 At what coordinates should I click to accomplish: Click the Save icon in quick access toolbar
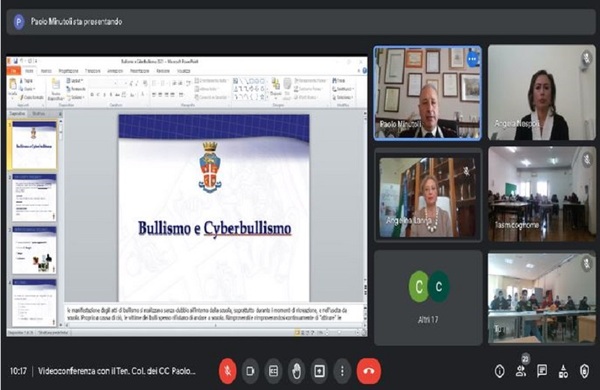[16, 61]
